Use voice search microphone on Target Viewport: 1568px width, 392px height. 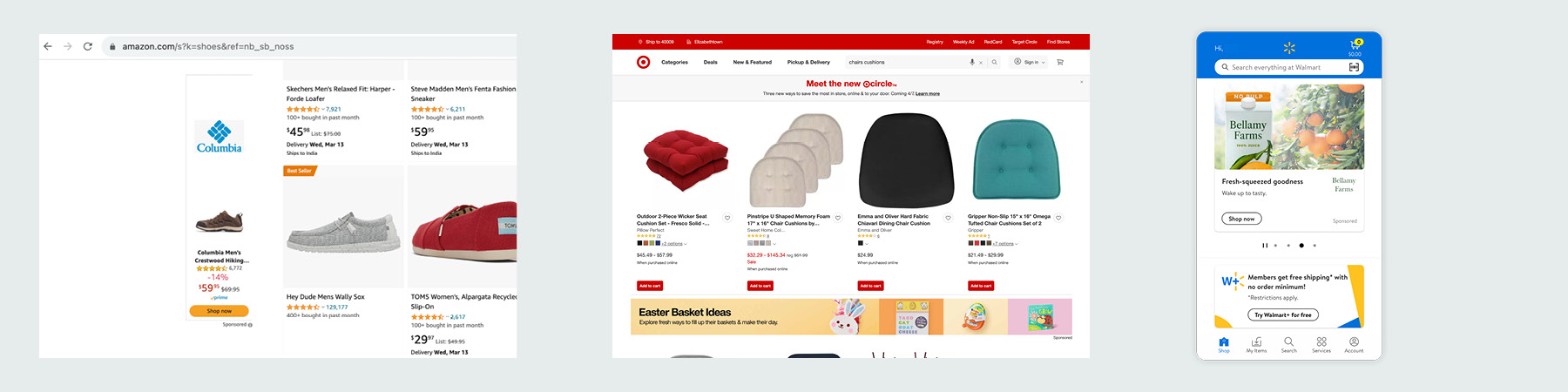pyautogui.click(x=972, y=62)
